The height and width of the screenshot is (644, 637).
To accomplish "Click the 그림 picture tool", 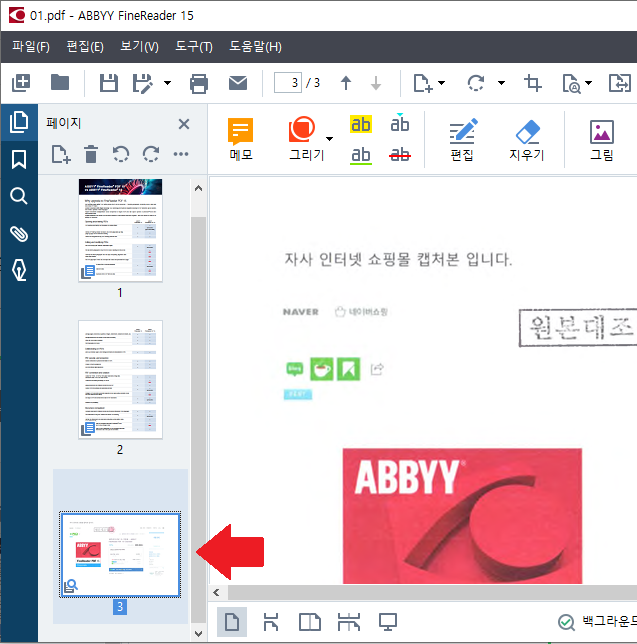I will 602,139.
